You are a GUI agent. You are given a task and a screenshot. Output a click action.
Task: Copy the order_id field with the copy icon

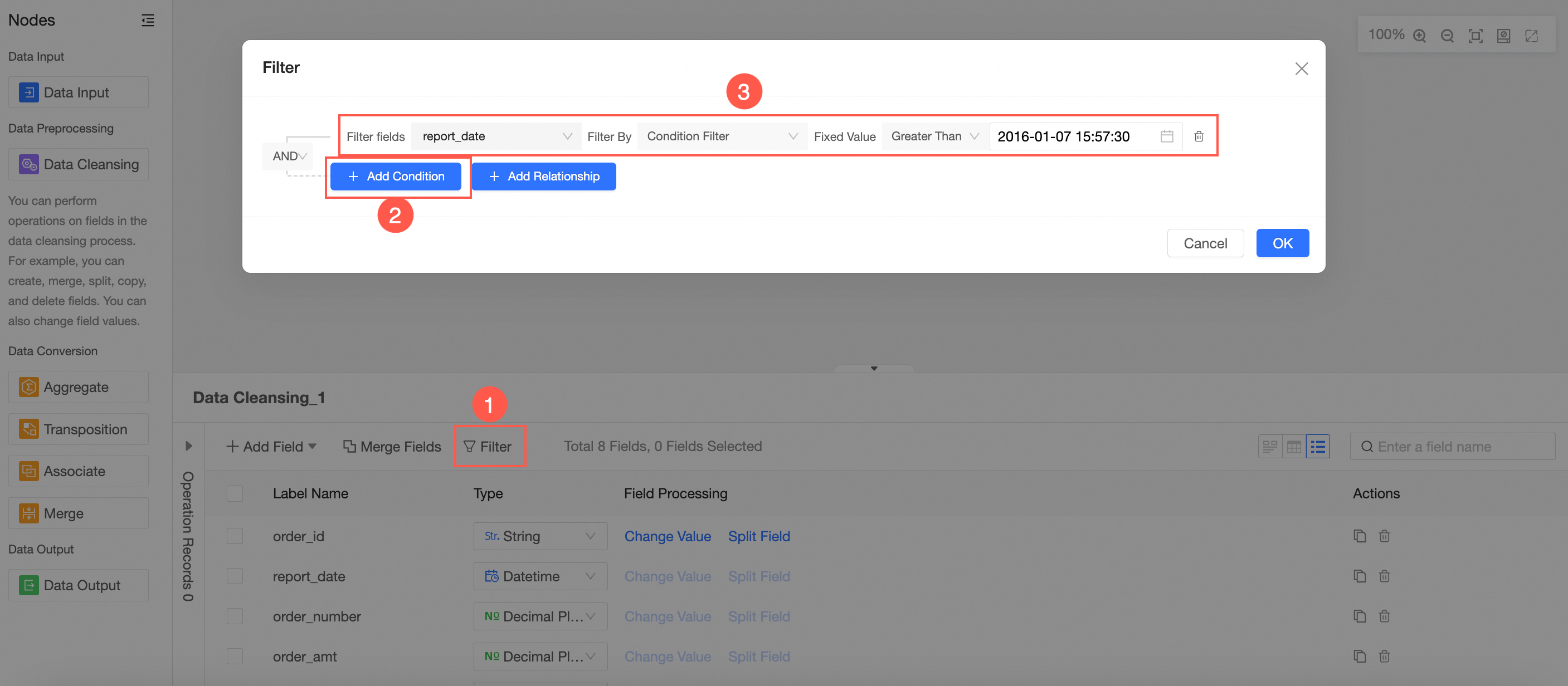coord(1359,536)
